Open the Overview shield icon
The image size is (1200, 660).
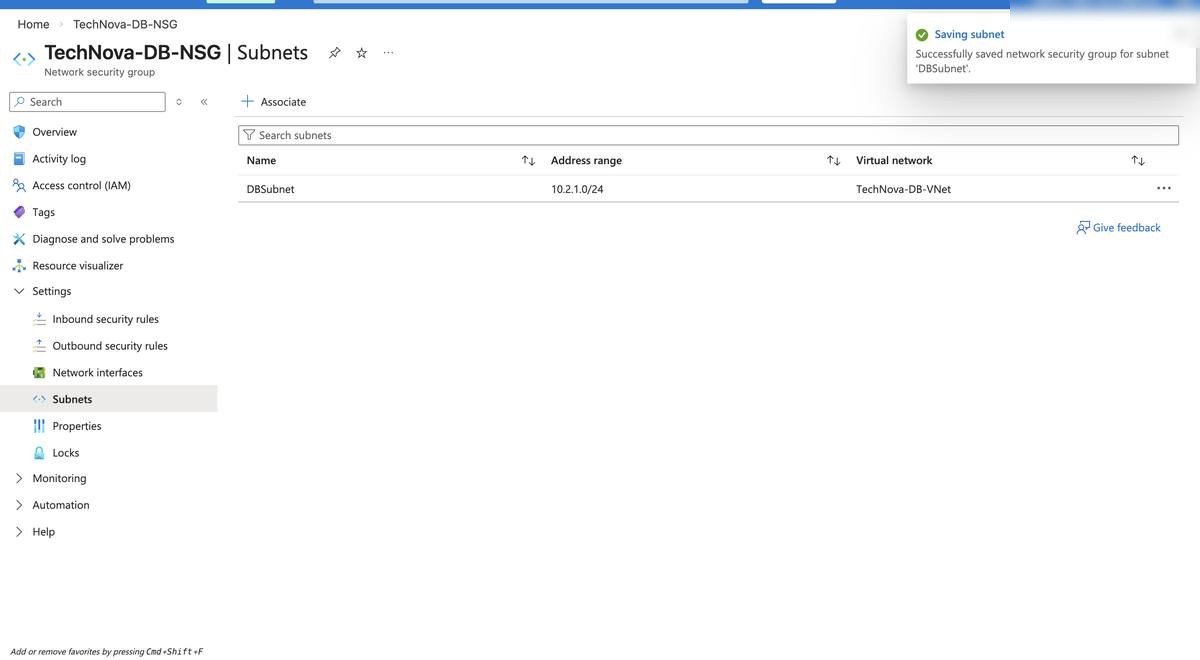(x=19, y=132)
